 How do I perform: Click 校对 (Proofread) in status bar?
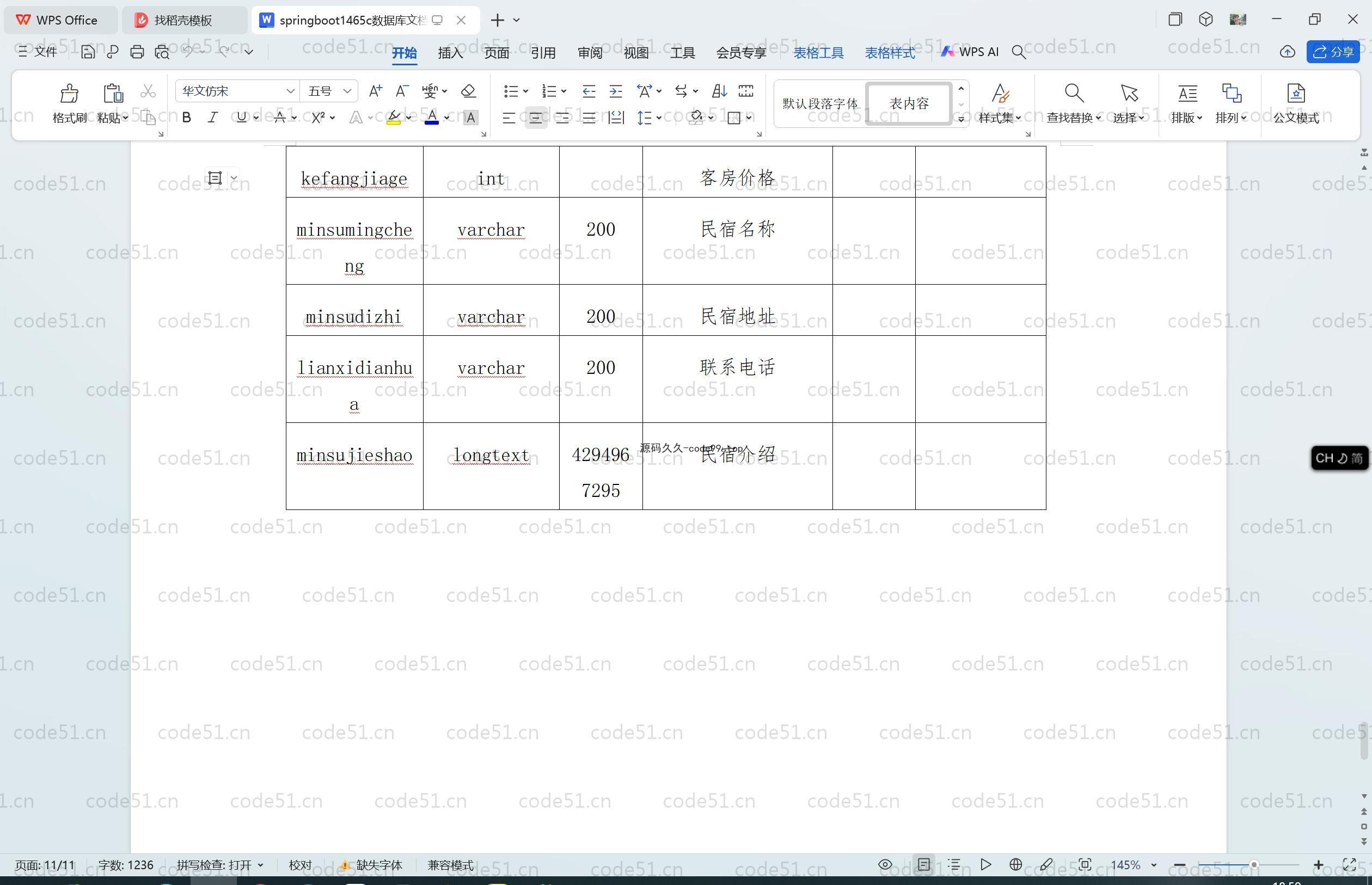[x=300, y=865]
